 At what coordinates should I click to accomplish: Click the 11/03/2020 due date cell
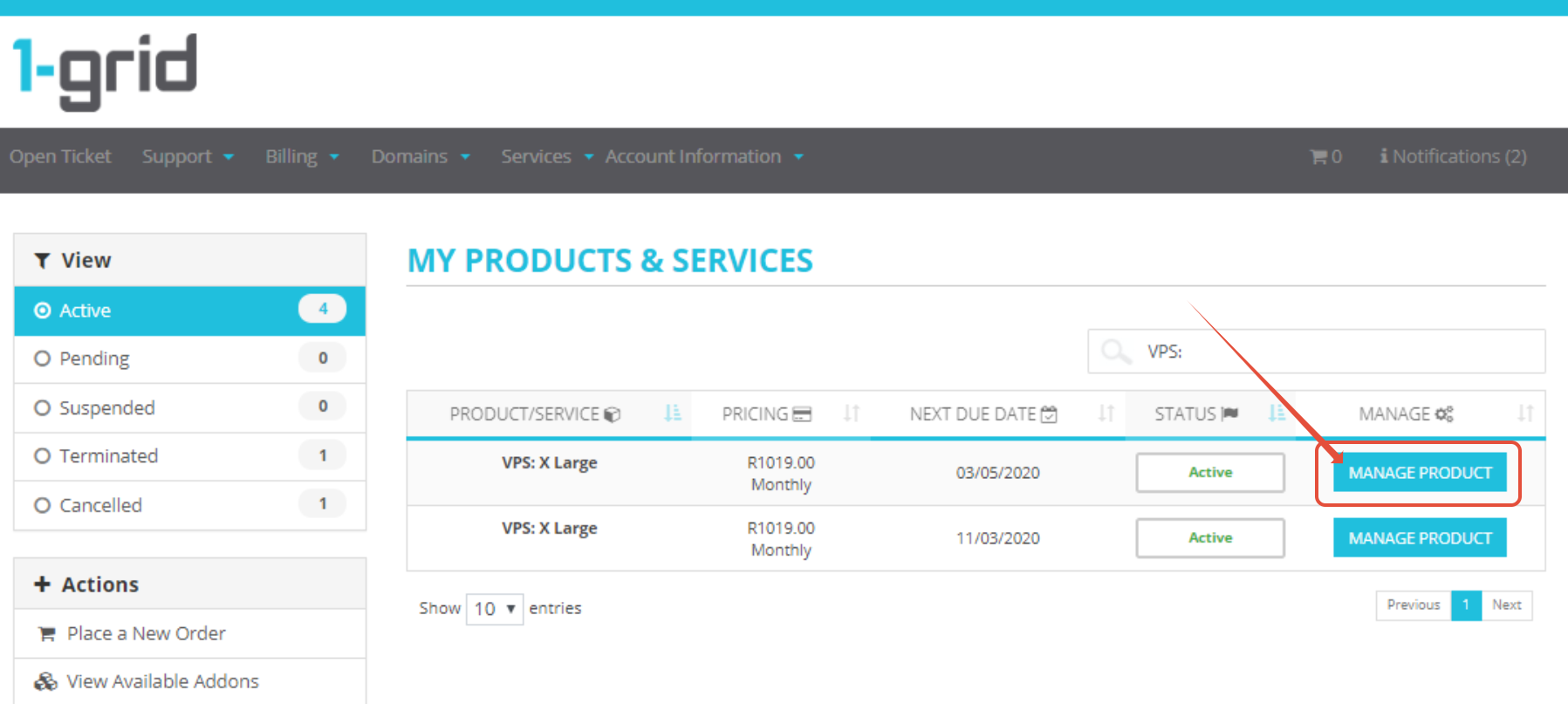pyautogui.click(x=997, y=538)
